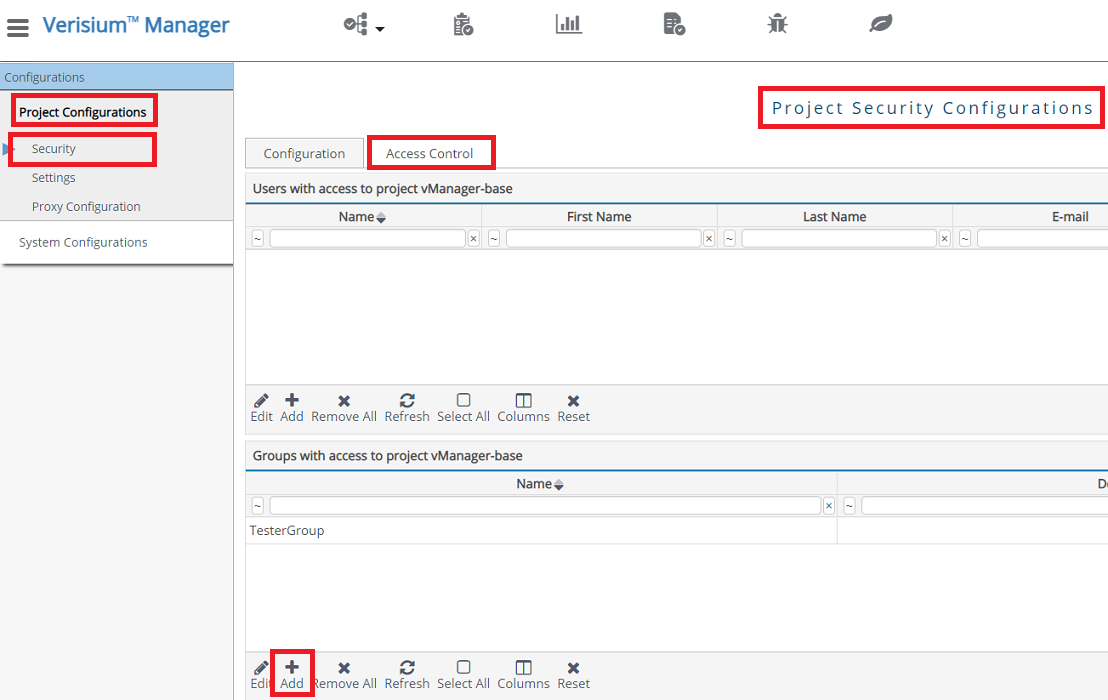This screenshot has height=700, width=1108.
Task: Refresh the Groups access table
Action: pos(407,674)
